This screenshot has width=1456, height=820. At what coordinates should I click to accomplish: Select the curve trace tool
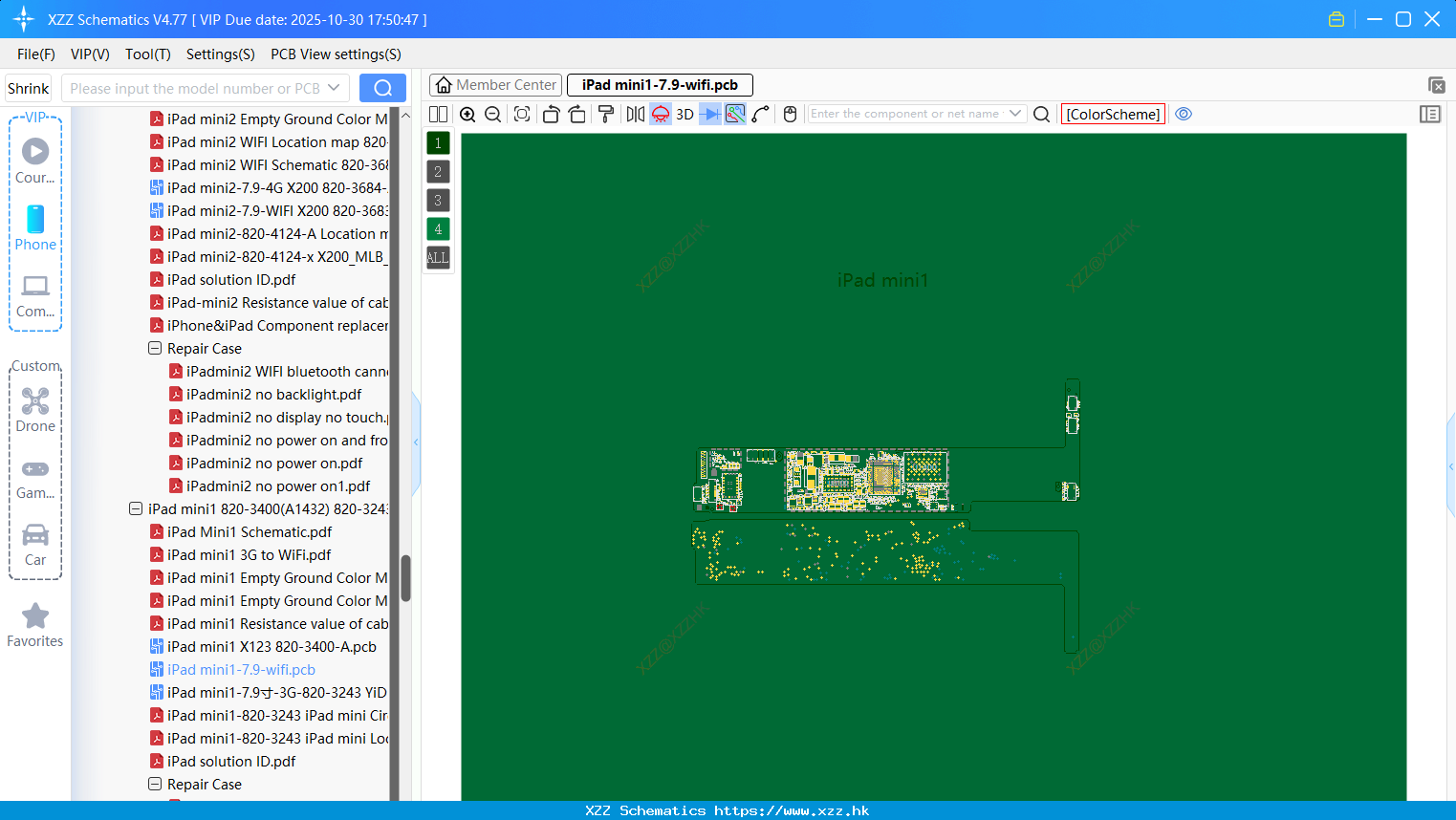click(761, 114)
